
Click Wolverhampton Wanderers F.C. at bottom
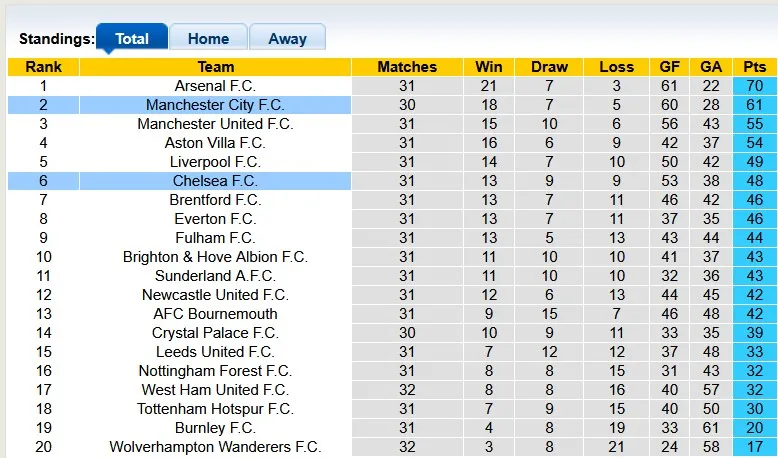(x=215, y=447)
